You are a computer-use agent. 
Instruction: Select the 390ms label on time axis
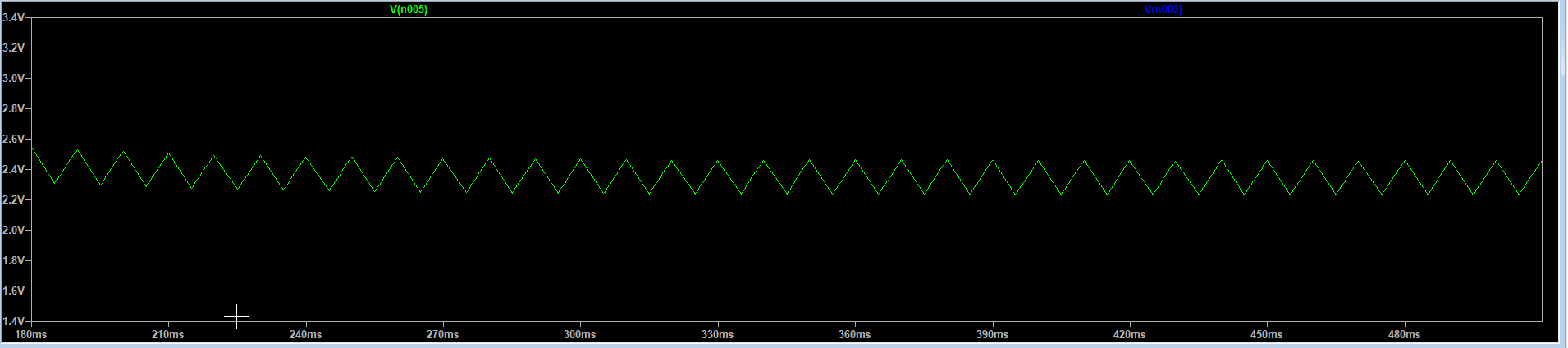pos(992,334)
